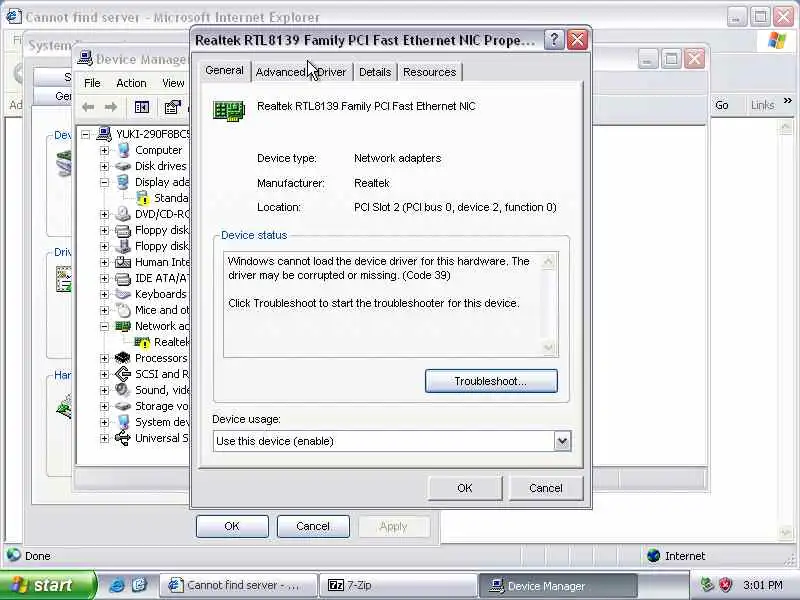Close the Realtek properties dialog
Image resolution: width=800 pixels, height=600 pixels.
click(x=577, y=39)
